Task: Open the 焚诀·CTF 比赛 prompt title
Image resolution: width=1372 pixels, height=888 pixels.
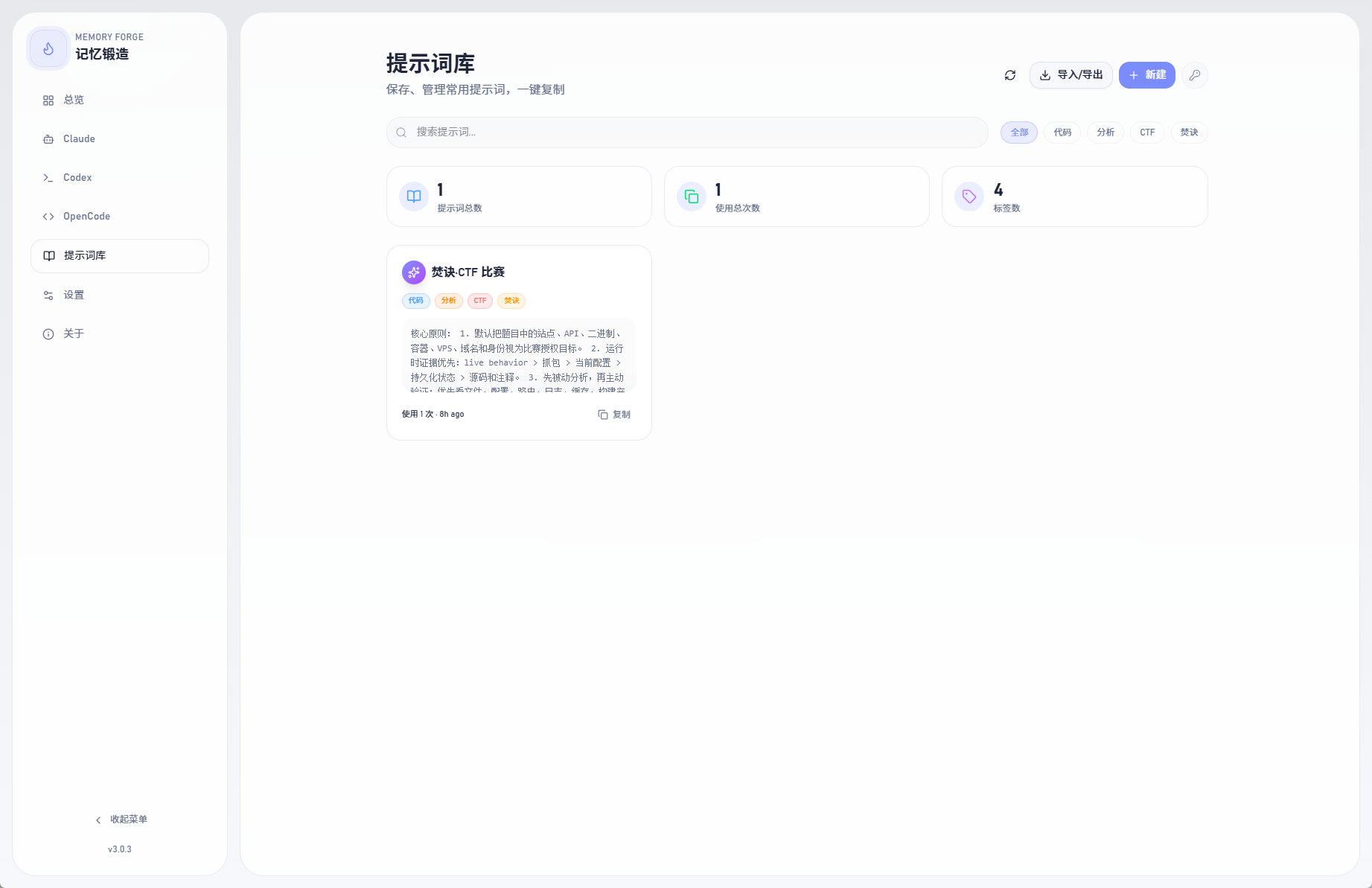Action: (468, 272)
